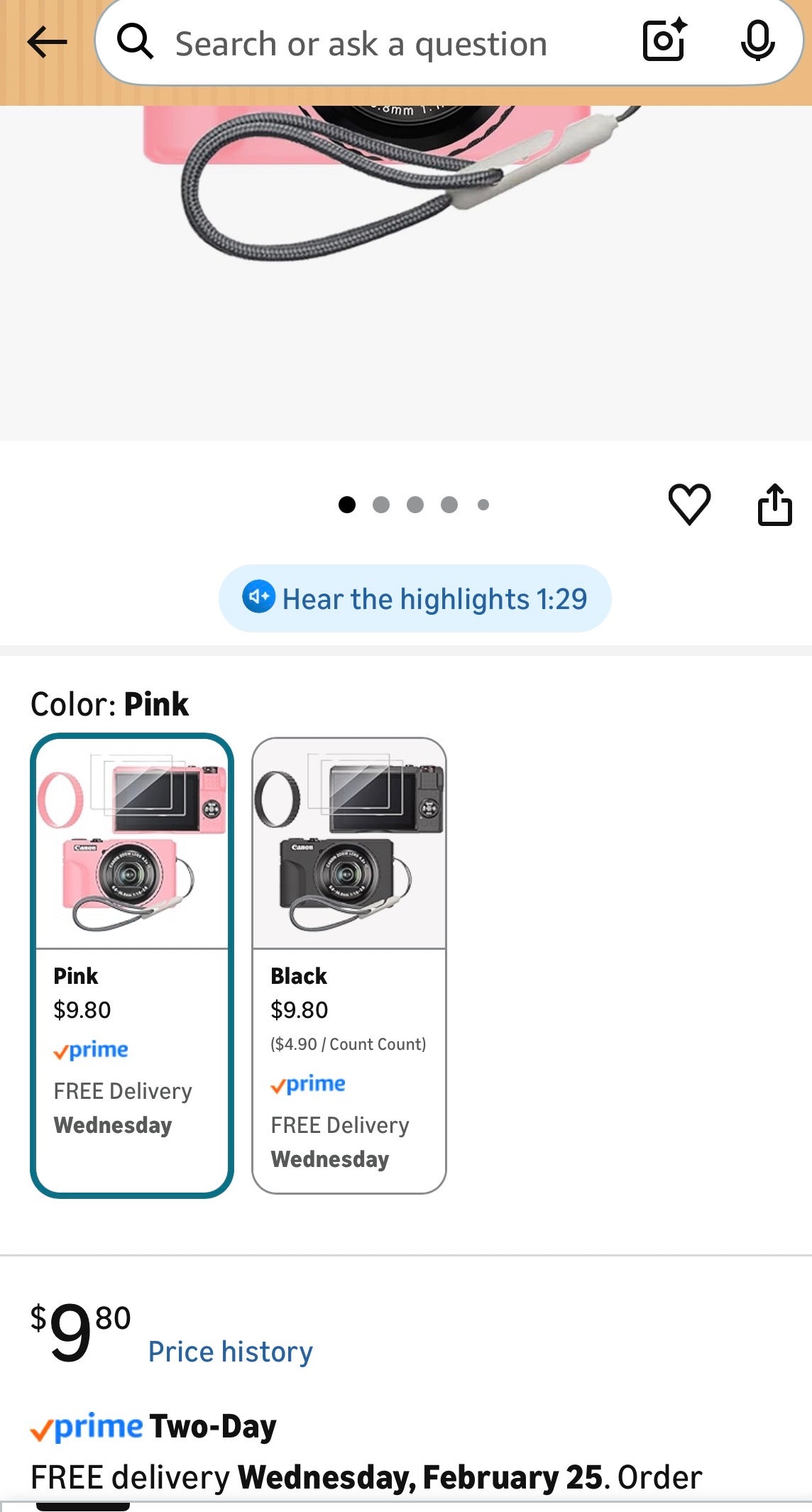Screen dimensions: 812x1512
Task: Tap the back arrow to return
Action: coord(45,41)
